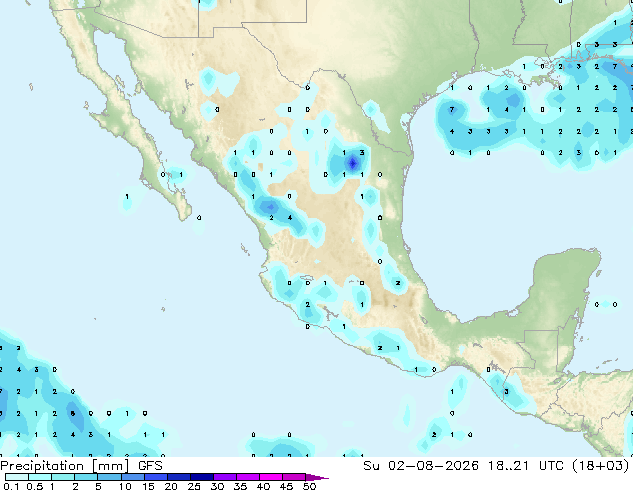This screenshot has width=634, height=490.
Task: Select the 45–50 mm legend swatch
Action: [294, 477]
